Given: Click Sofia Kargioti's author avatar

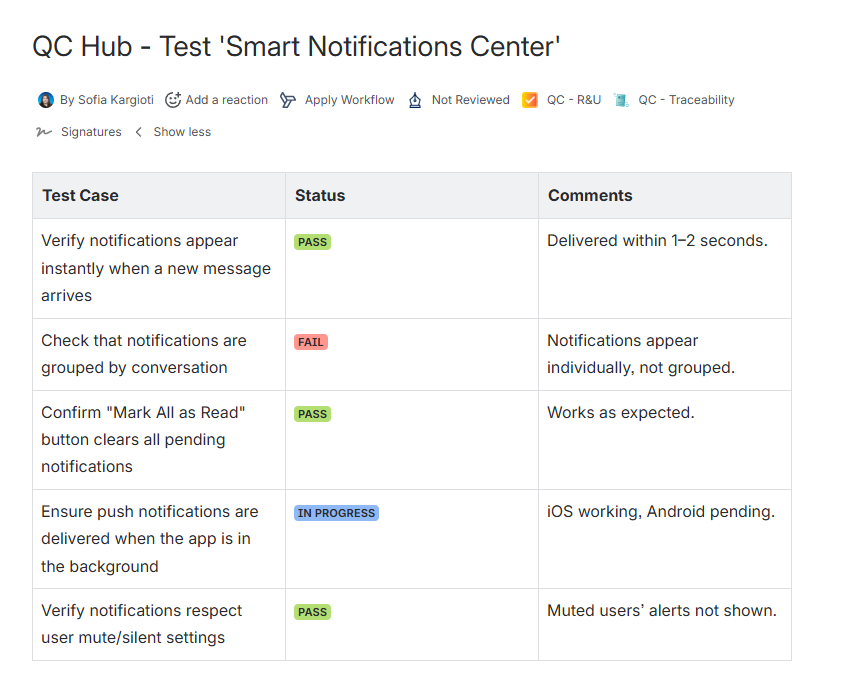Looking at the screenshot, I should (x=46, y=100).
